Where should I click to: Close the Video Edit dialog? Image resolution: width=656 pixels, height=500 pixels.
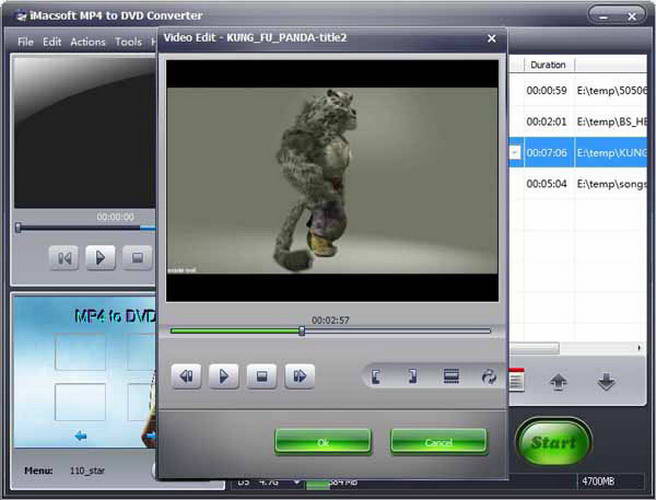pyautogui.click(x=492, y=38)
